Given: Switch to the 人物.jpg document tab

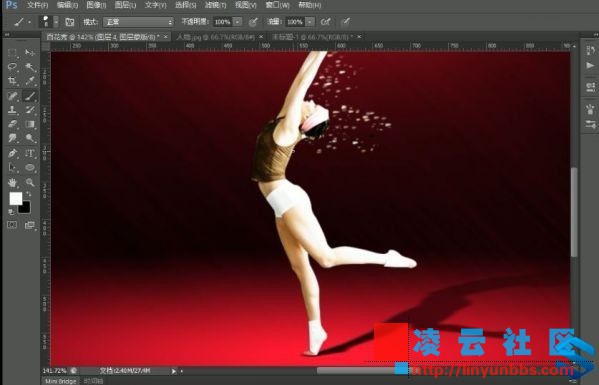Looking at the screenshot, I should pyautogui.click(x=216, y=37).
